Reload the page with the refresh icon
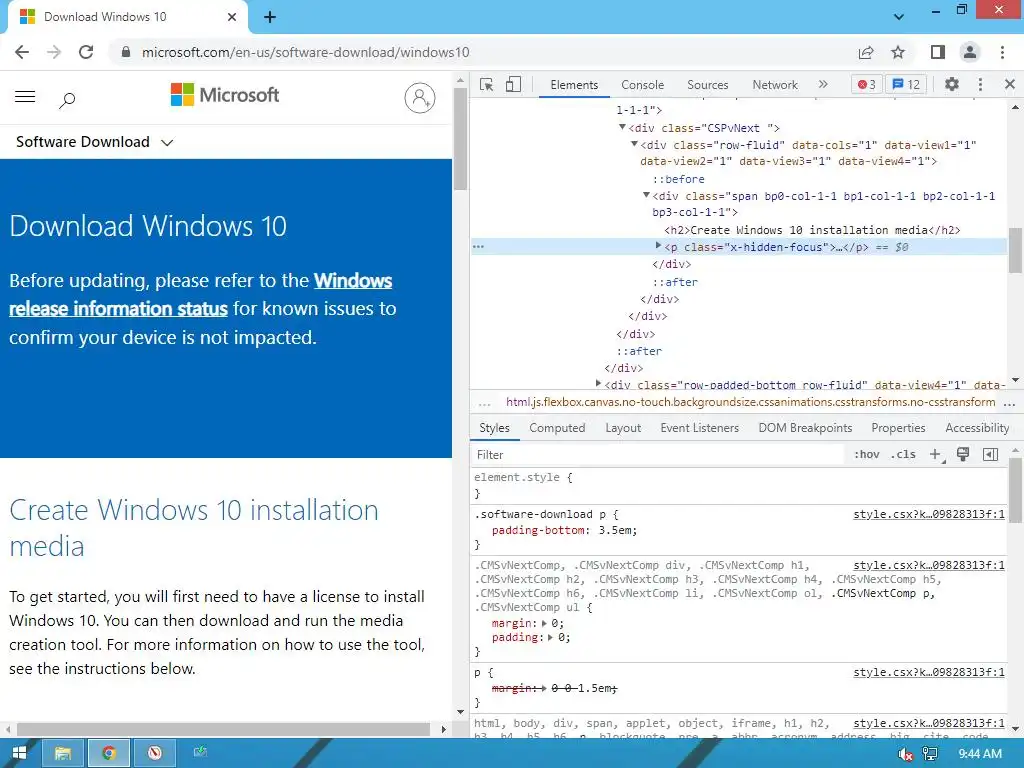Viewport: 1024px width, 768px height. click(x=86, y=52)
